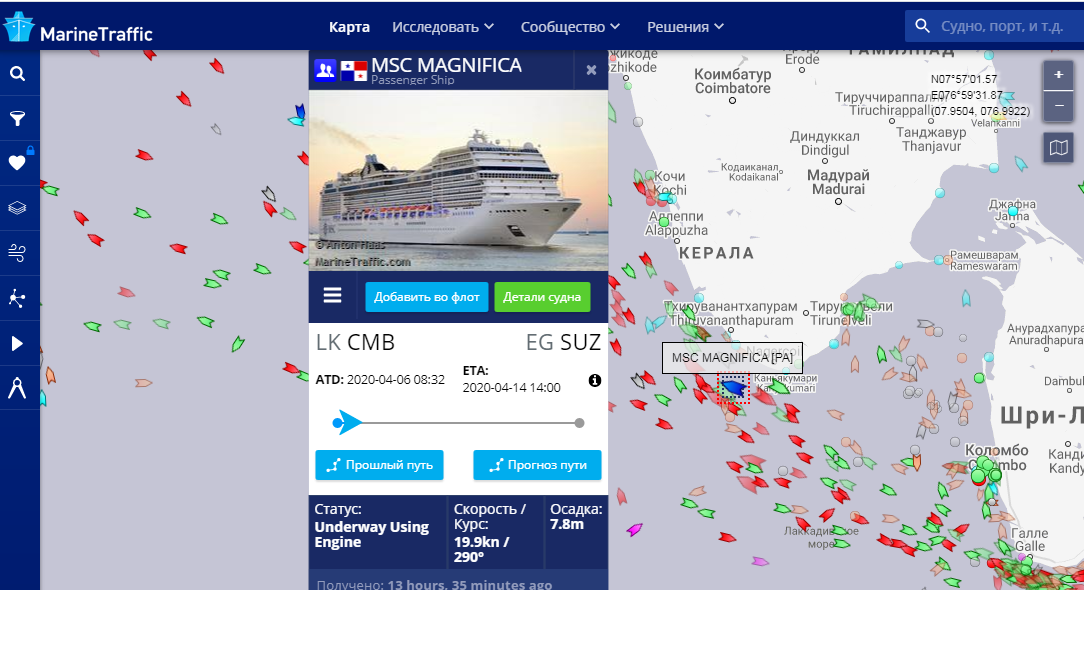1084x666 pixels.
Task: Expand the Сообщество dropdown menu
Action: (570, 27)
